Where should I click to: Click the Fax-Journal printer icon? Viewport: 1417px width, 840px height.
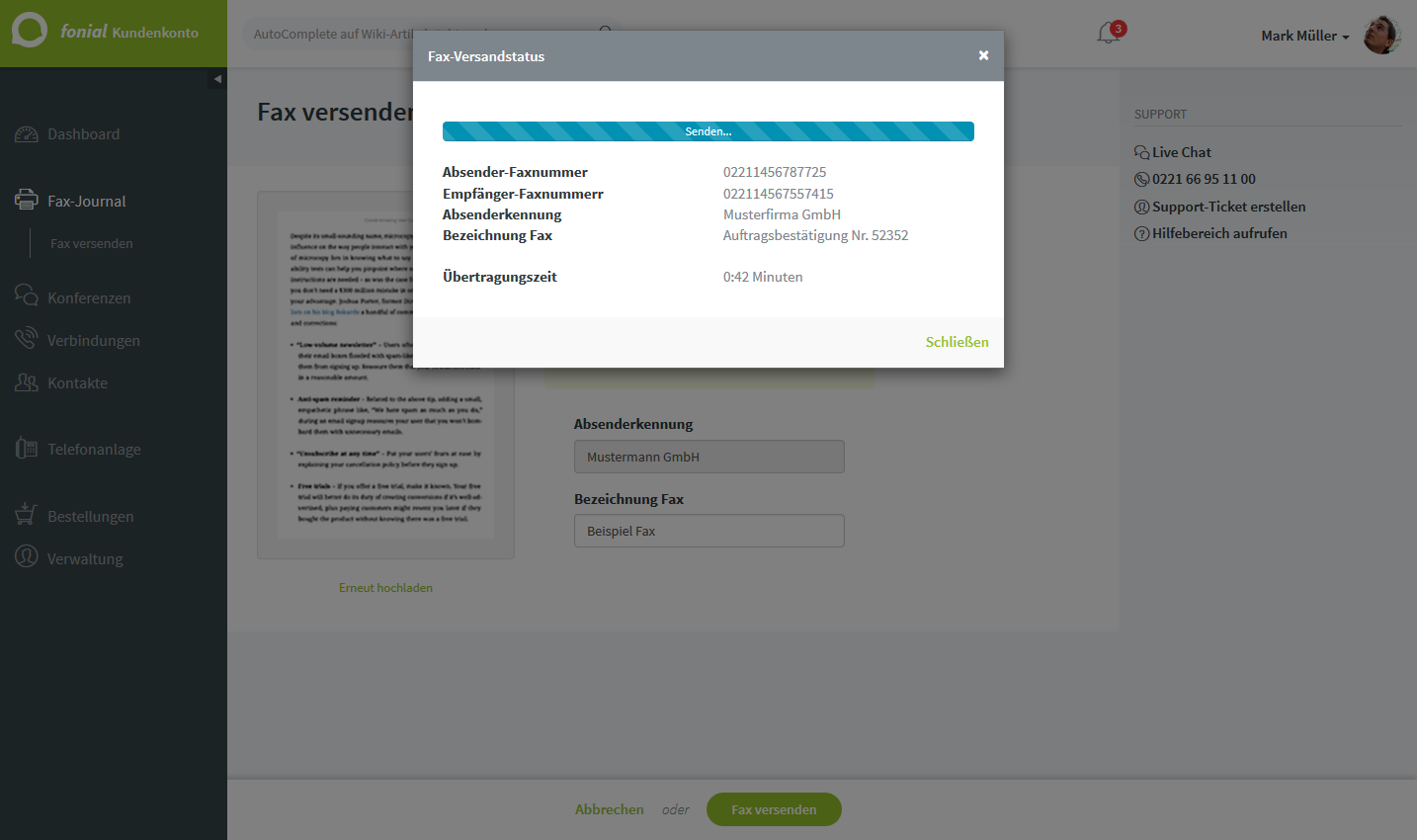(27, 200)
